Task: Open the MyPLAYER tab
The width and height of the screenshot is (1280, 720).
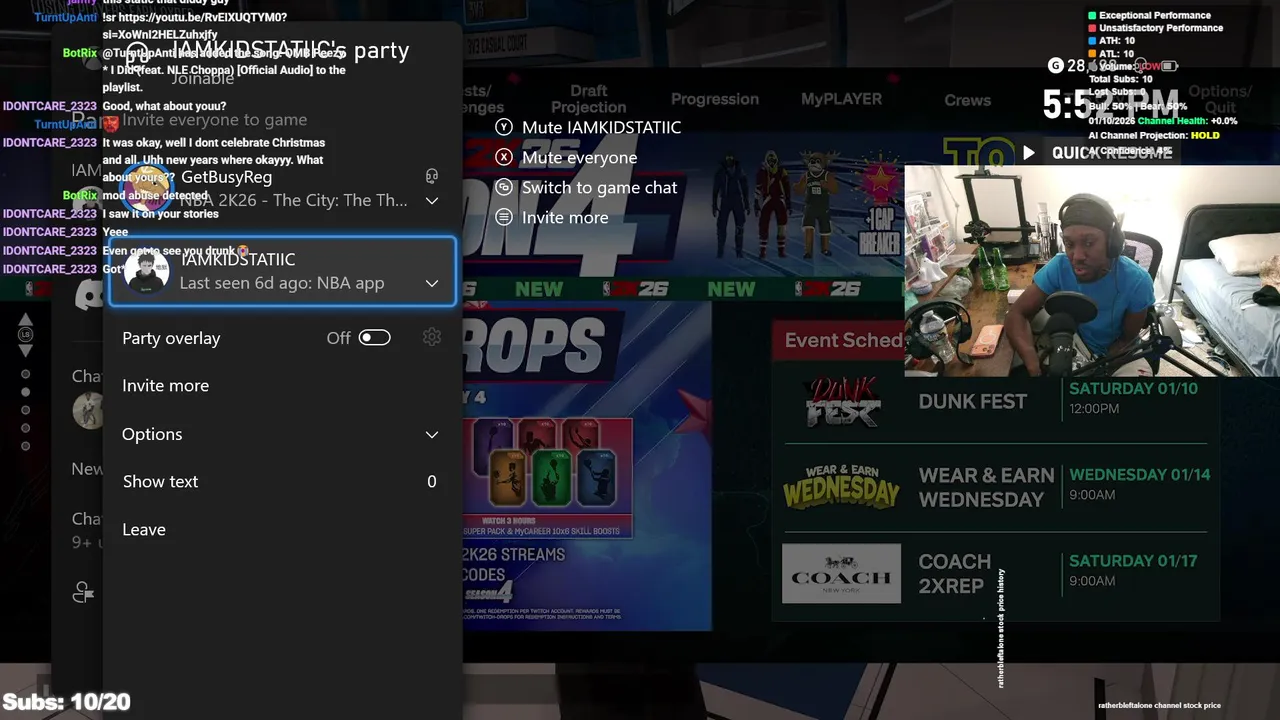Action: click(841, 99)
